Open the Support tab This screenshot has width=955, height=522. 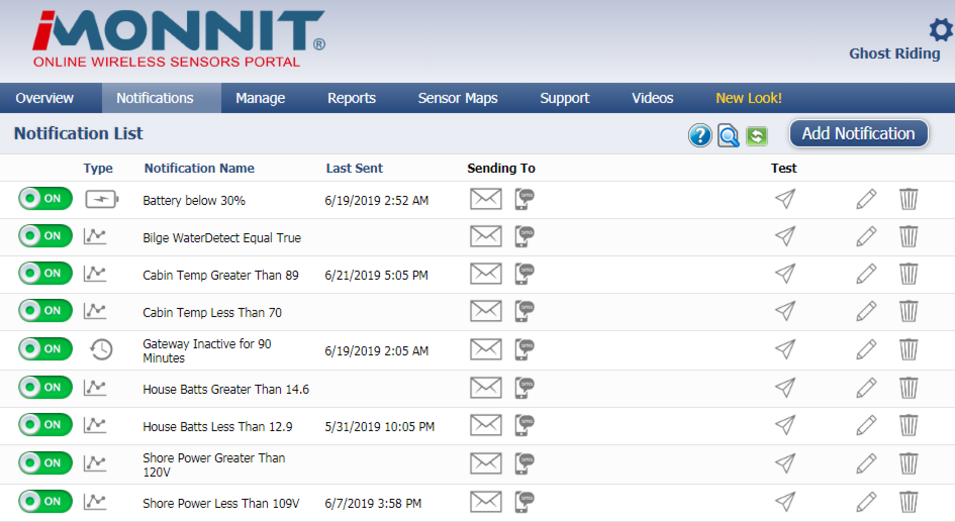click(565, 98)
